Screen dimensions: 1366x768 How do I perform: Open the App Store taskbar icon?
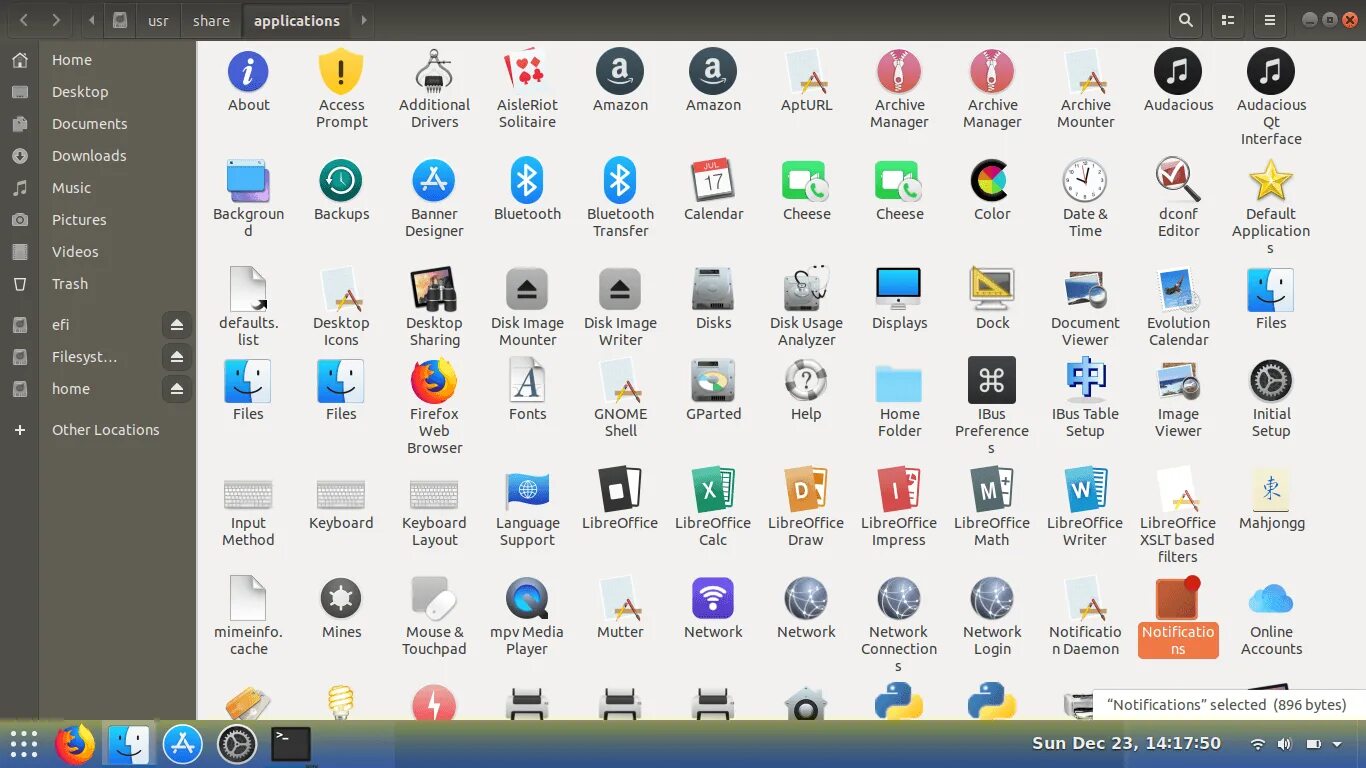point(183,745)
